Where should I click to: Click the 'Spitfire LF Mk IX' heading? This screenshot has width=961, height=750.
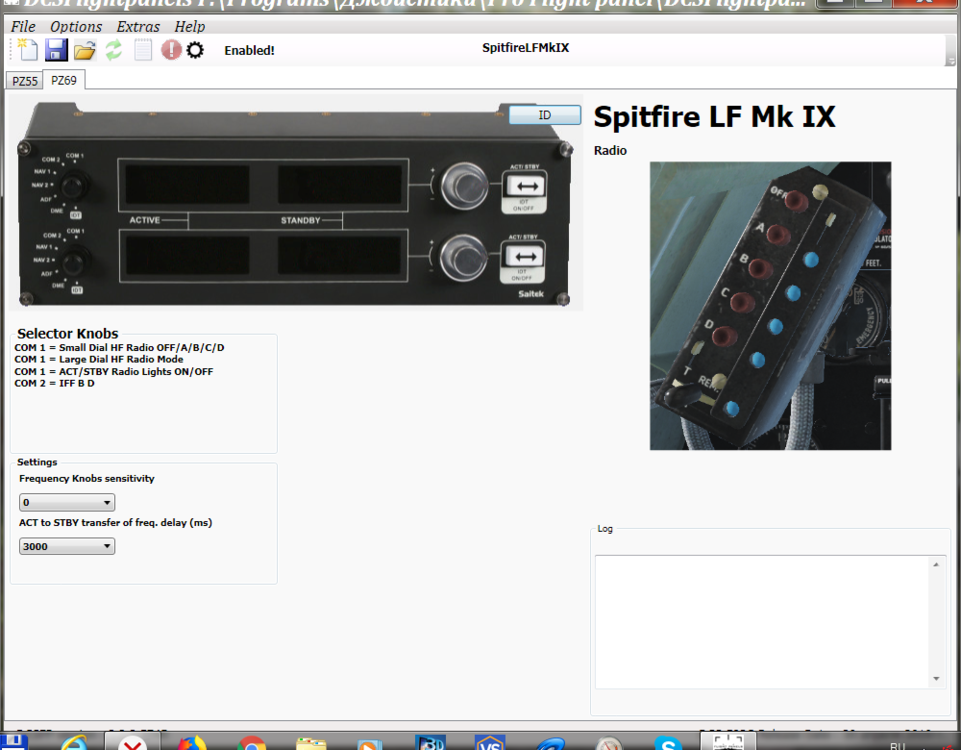click(715, 116)
